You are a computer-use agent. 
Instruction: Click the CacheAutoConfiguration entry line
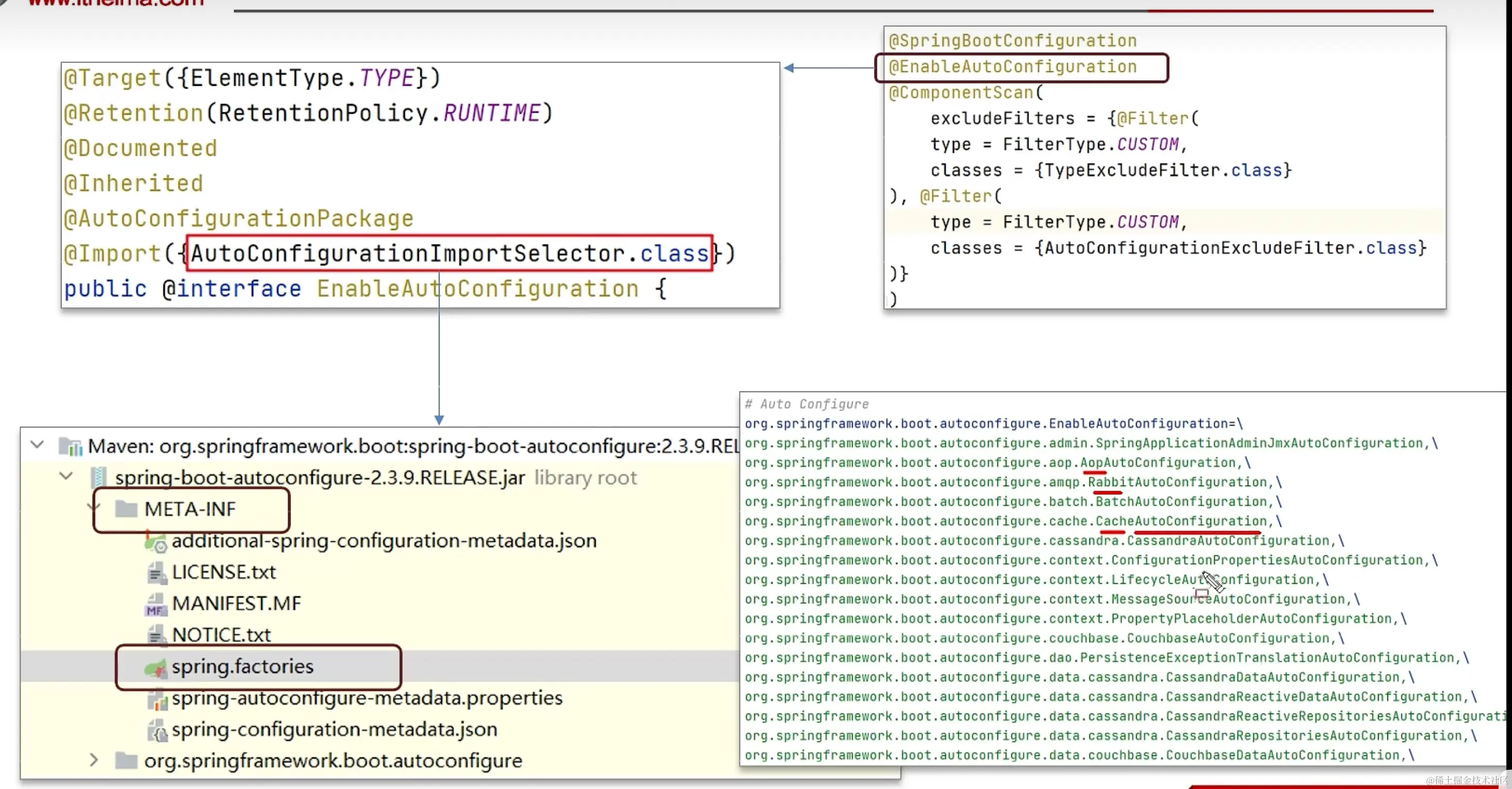coord(1012,521)
